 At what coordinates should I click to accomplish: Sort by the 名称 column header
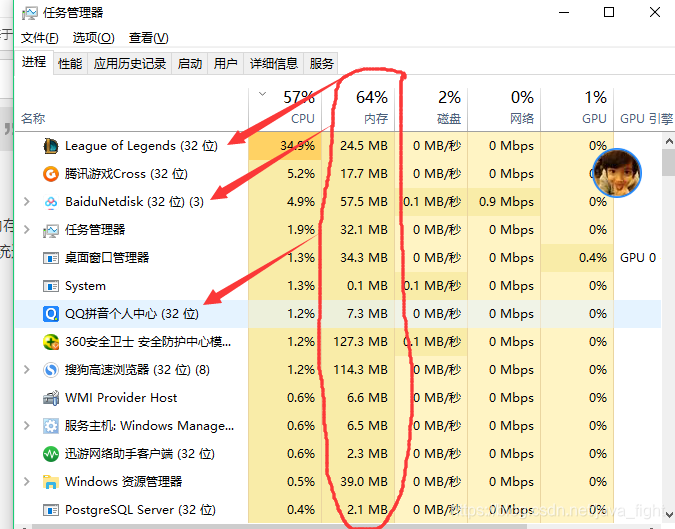click(132, 109)
